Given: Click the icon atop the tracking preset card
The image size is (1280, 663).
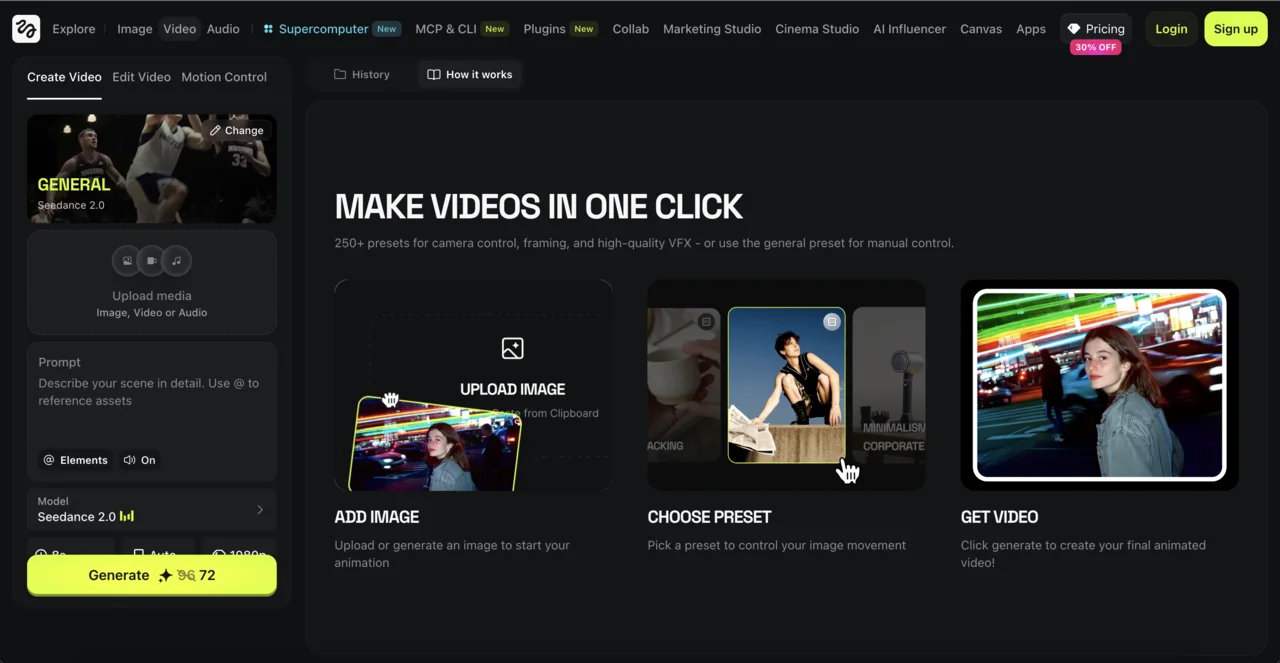Looking at the screenshot, I should [706, 322].
